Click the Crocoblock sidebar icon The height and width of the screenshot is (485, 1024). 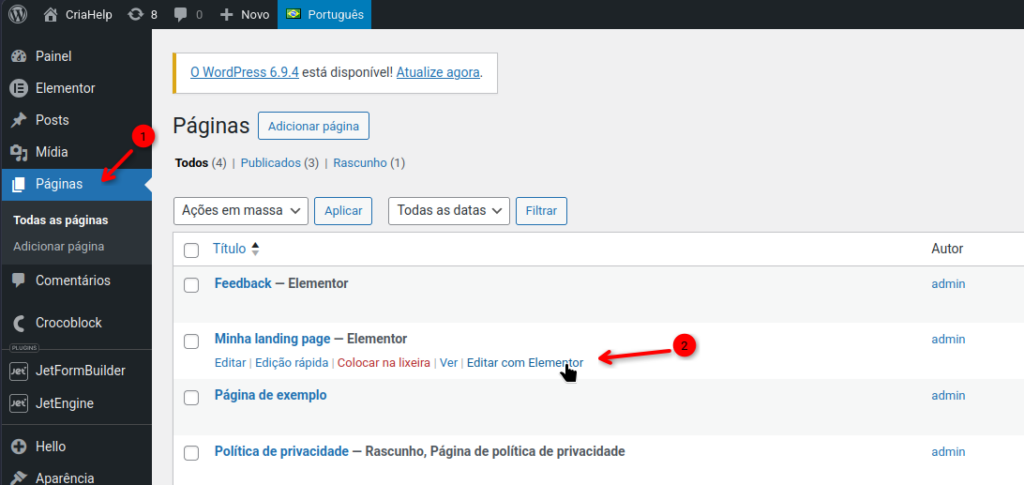(x=18, y=323)
